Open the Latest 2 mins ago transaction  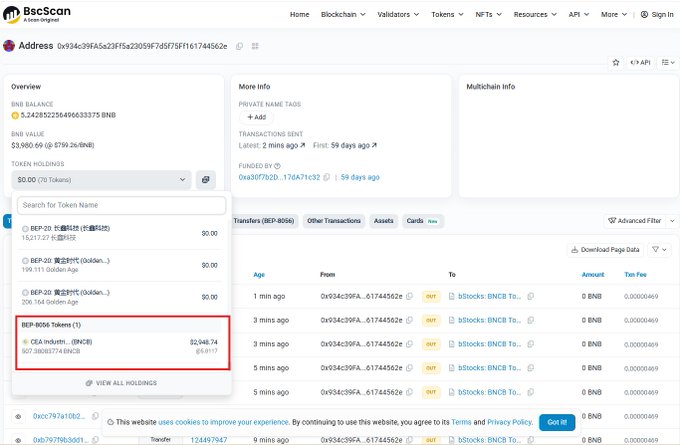click(x=284, y=145)
